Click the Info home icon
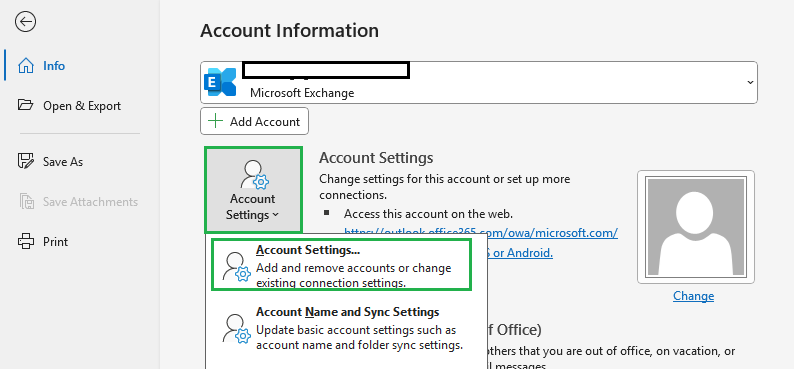The height and width of the screenshot is (369, 794). 26,66
